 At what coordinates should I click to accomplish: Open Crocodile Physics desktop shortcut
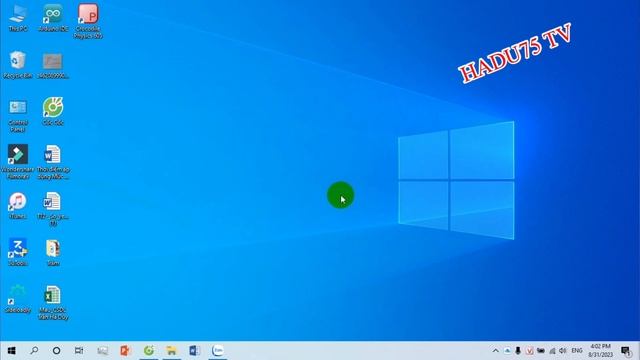click(88, 21)
